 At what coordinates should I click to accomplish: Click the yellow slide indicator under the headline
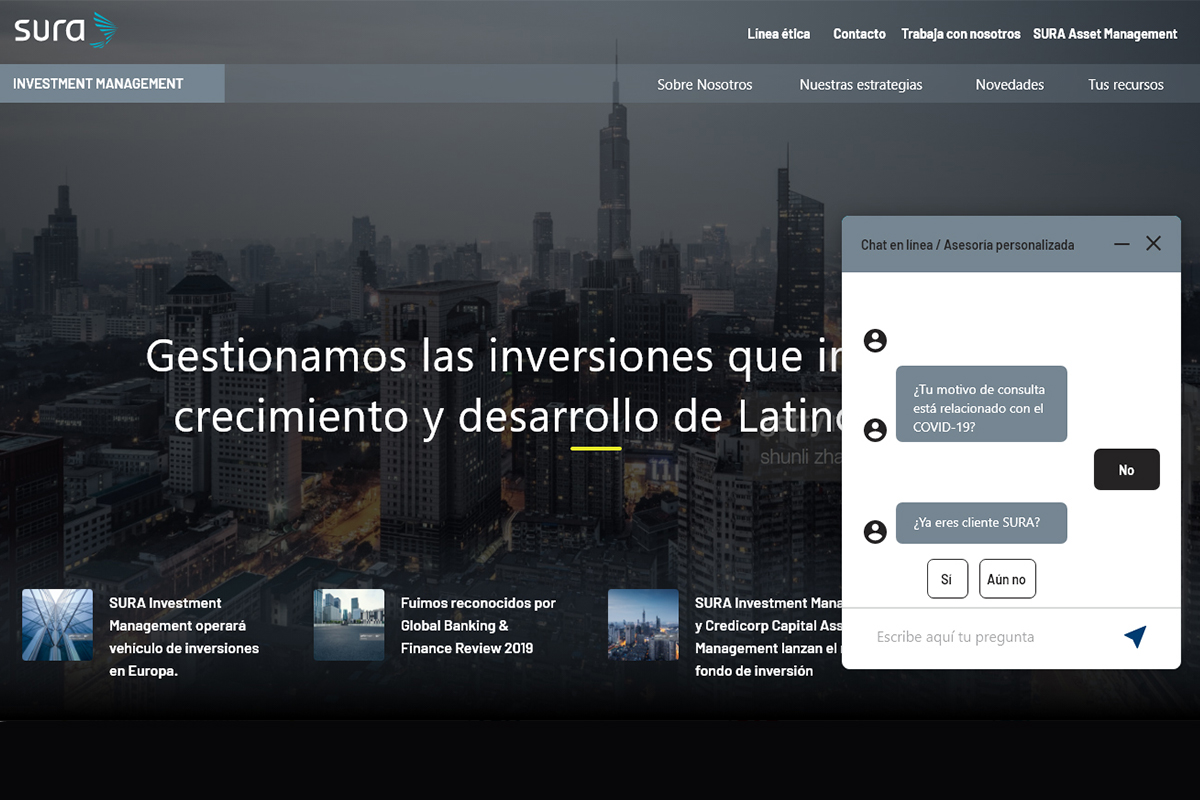point(596,449)
